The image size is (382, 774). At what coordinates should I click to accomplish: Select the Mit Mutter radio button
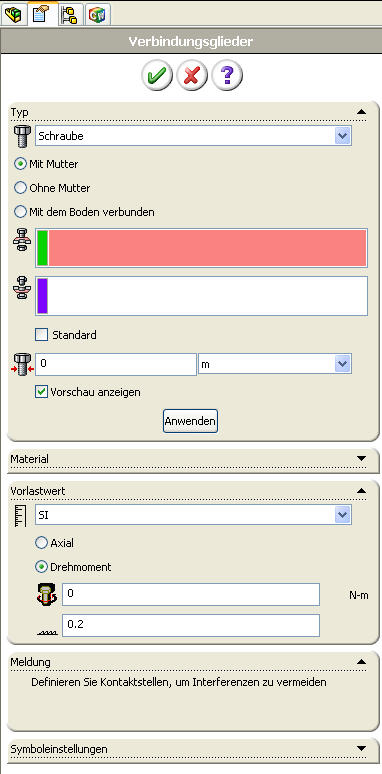coord(20,164)
